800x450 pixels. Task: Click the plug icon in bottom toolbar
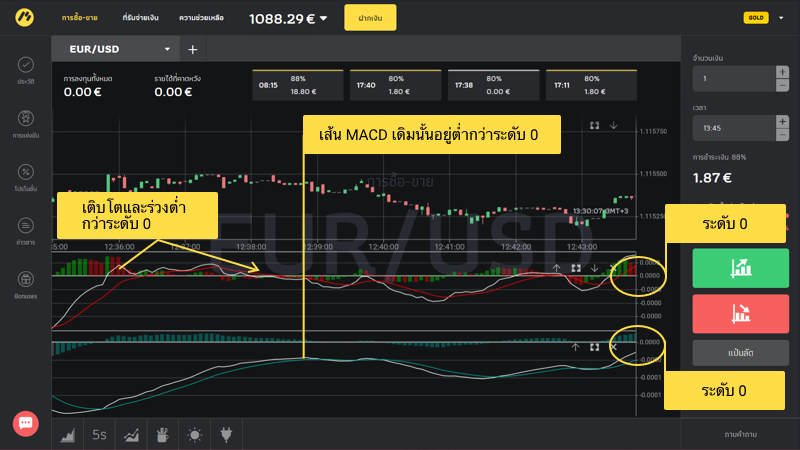click(225, 435)
